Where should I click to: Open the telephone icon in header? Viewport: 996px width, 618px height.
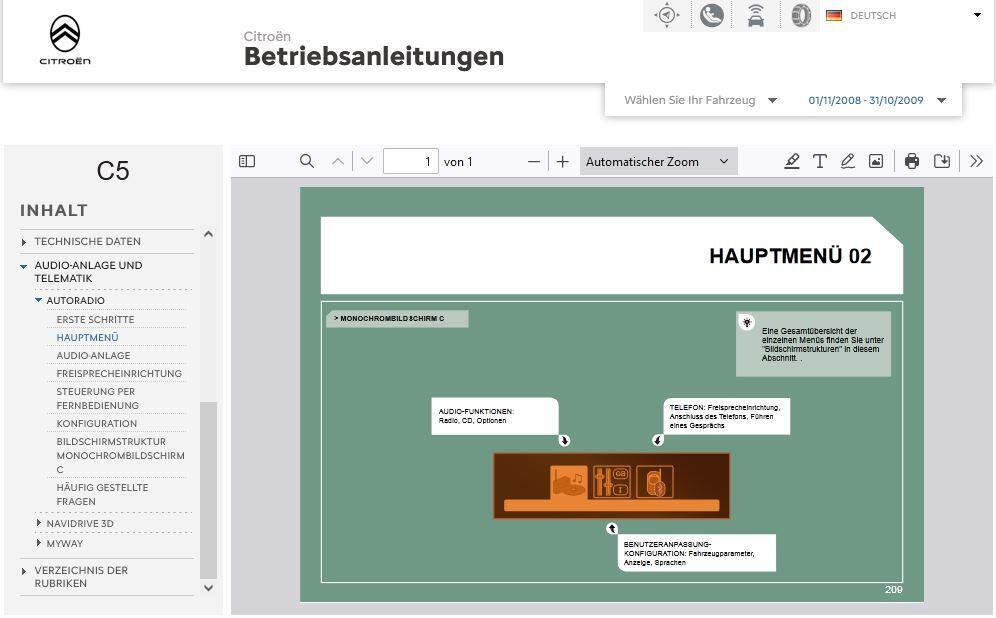point(711,15)
